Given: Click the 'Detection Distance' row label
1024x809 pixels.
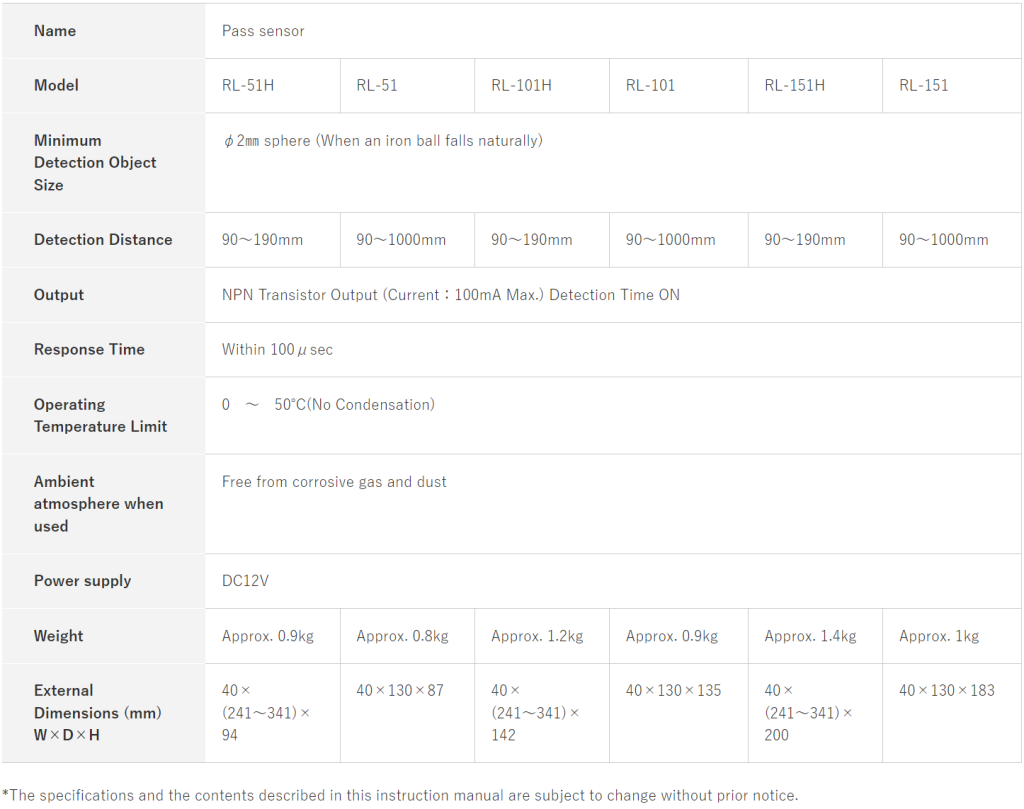Looking at the screenshot, I should coord(103,240).
